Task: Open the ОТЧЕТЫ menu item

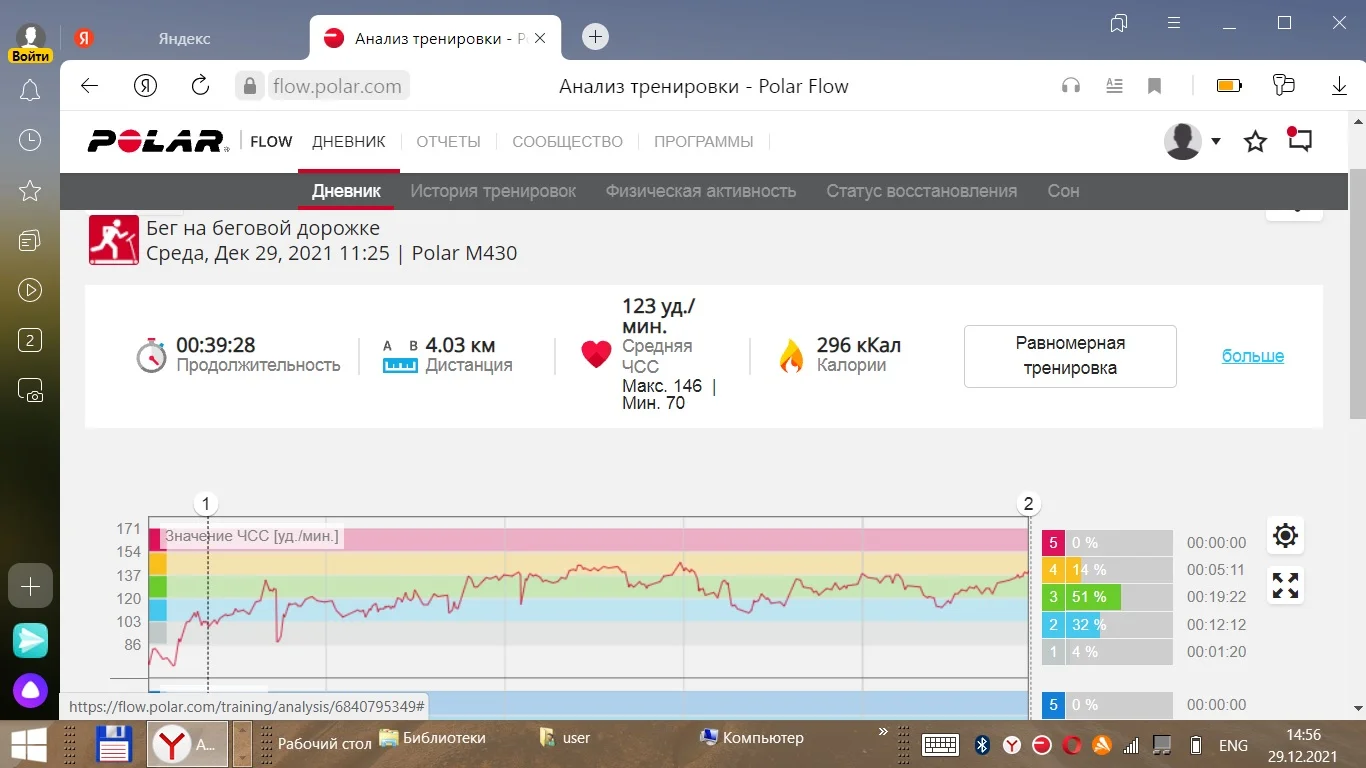Action: click(x=448, y=142)
